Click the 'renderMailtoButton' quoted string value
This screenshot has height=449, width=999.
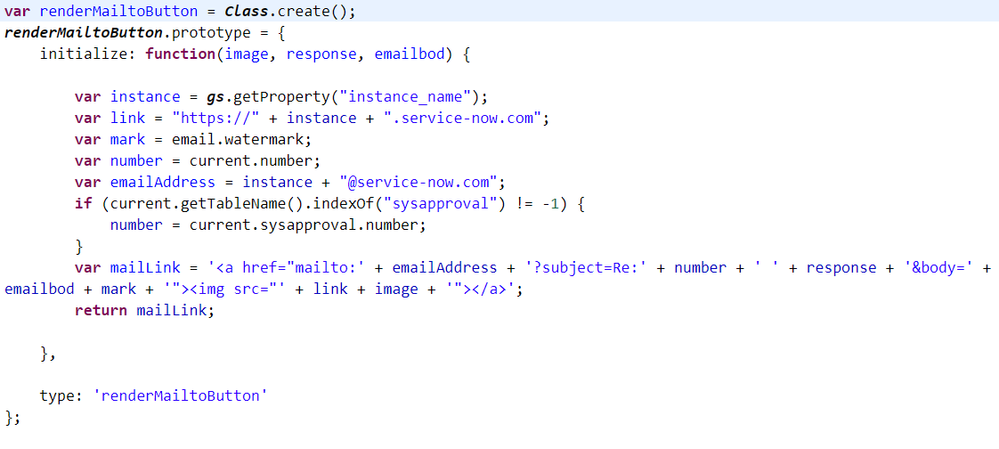click(180, 396)
